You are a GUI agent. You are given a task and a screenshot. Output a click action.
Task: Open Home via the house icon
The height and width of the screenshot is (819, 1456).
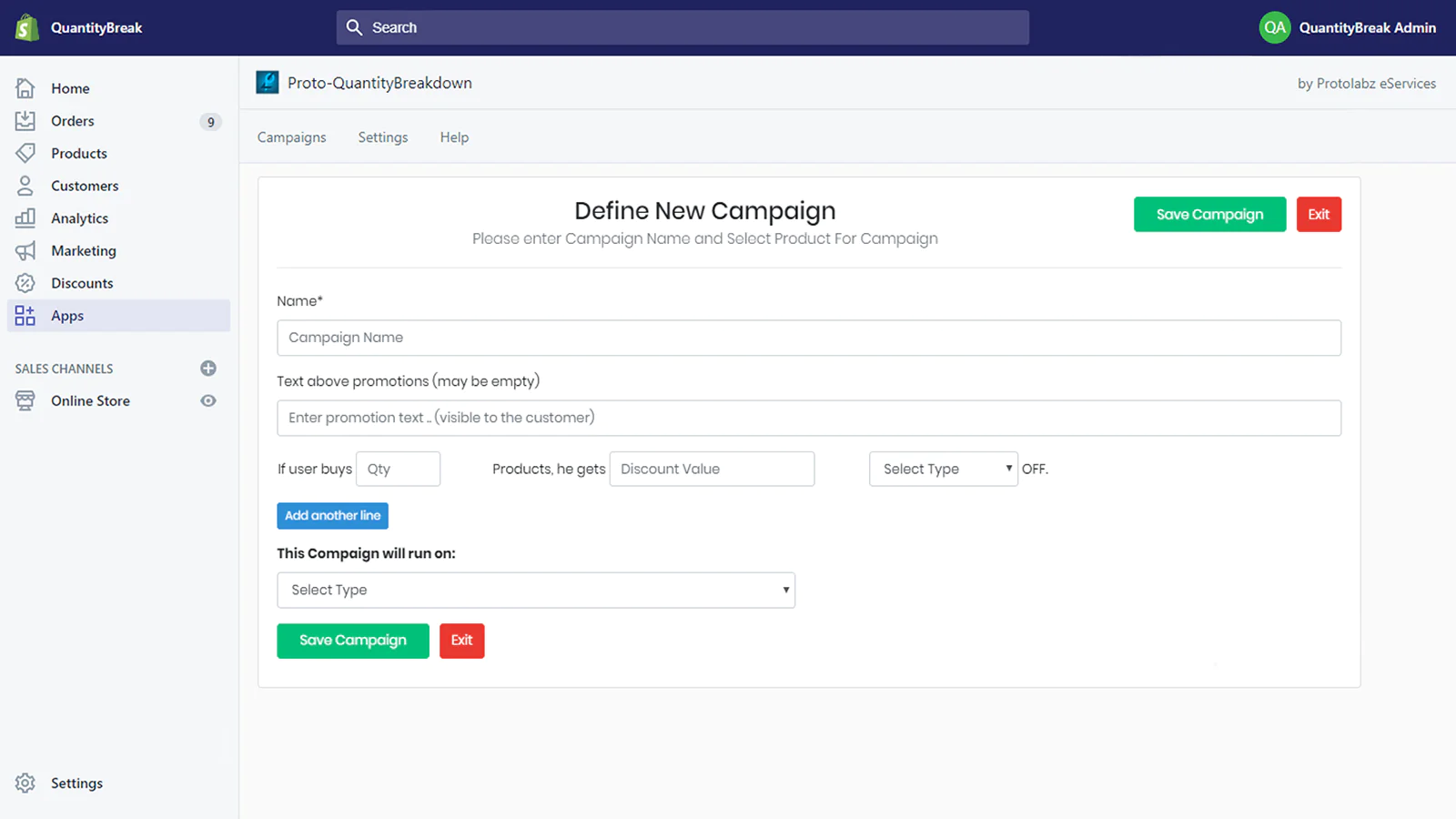pyautogui.click(x=25, y=88)
